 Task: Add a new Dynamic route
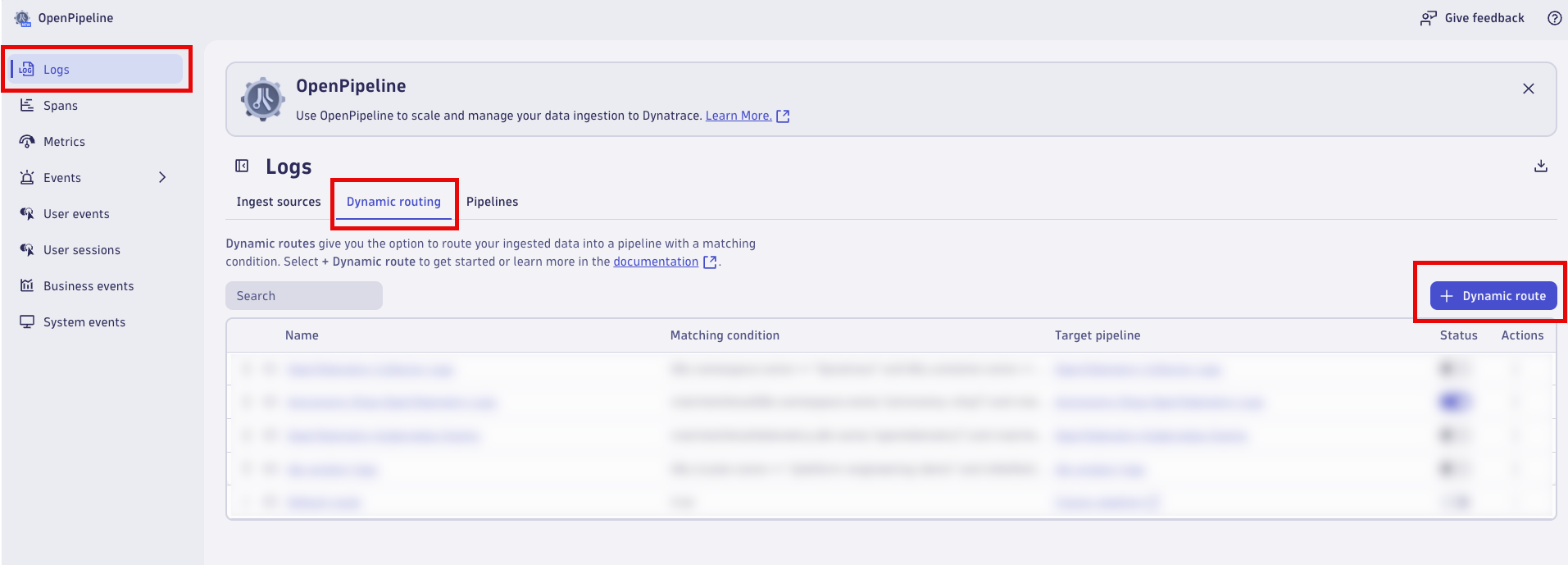[1493, 296]
